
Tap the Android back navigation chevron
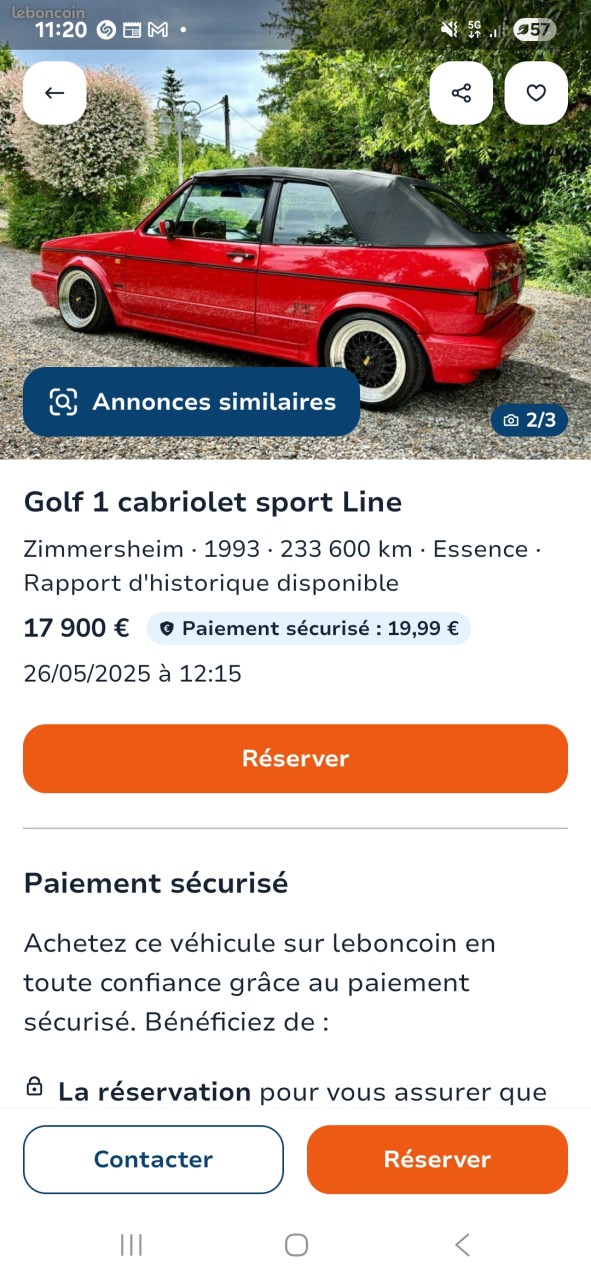461,1245
